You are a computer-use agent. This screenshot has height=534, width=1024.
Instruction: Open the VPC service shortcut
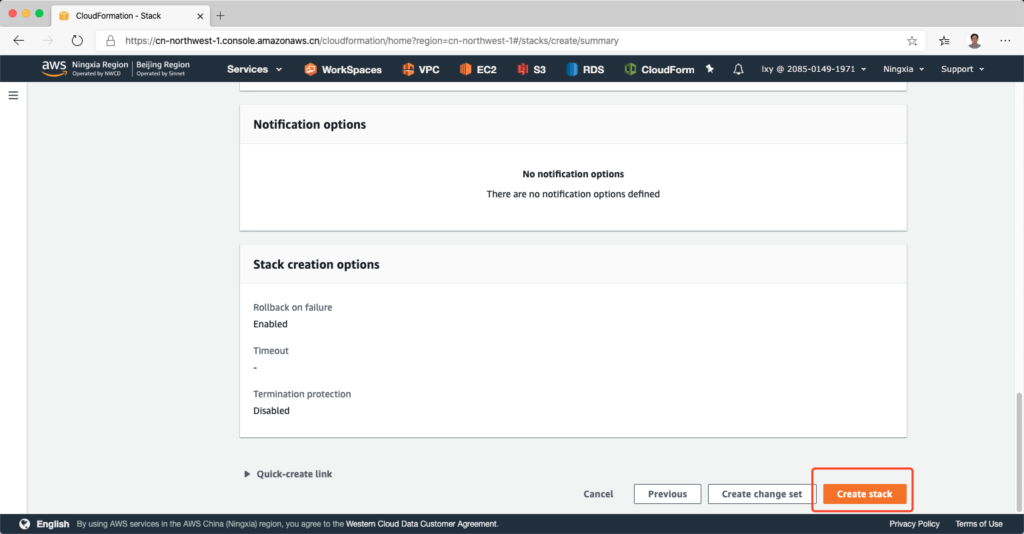[420, 70]
